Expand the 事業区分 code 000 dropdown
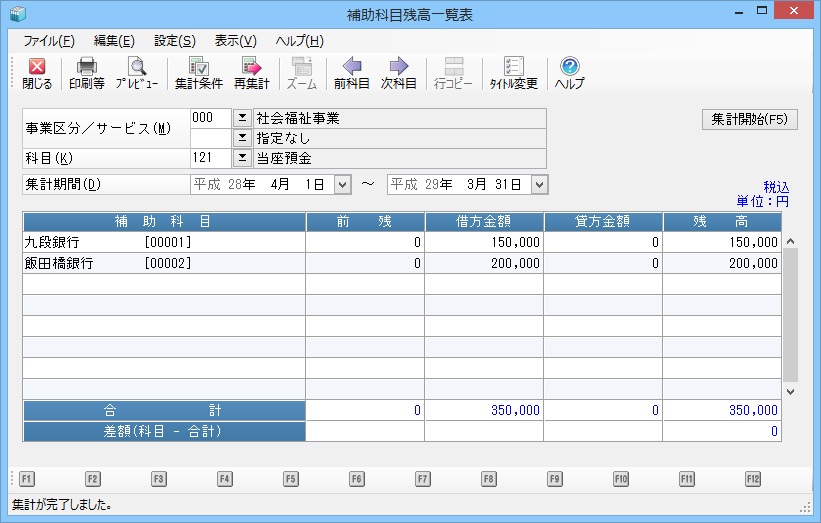 (x=241, y=118)
